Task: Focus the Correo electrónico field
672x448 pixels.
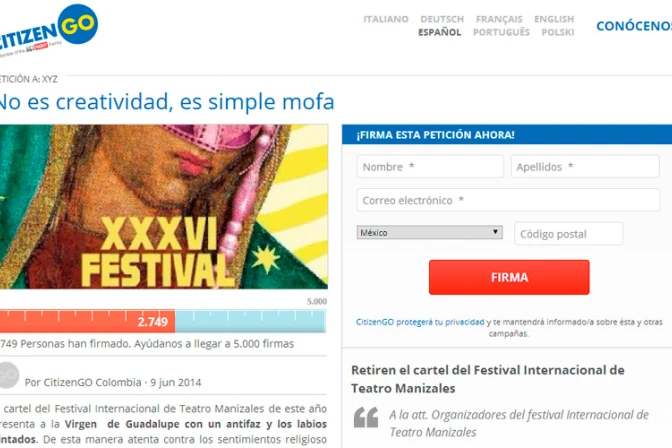Action: (x=508, y=200)
